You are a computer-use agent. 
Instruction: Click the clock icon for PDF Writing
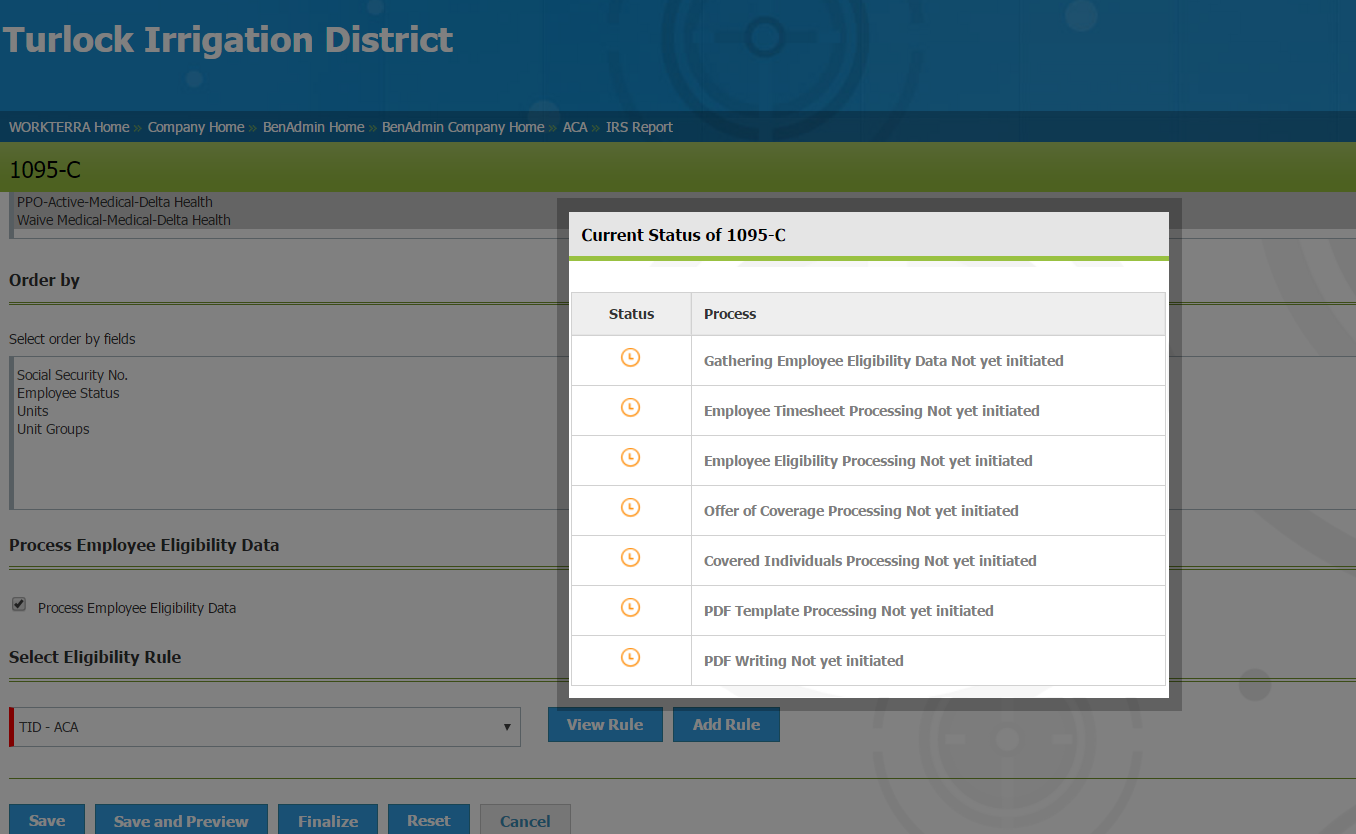click(x=630, y=658)
